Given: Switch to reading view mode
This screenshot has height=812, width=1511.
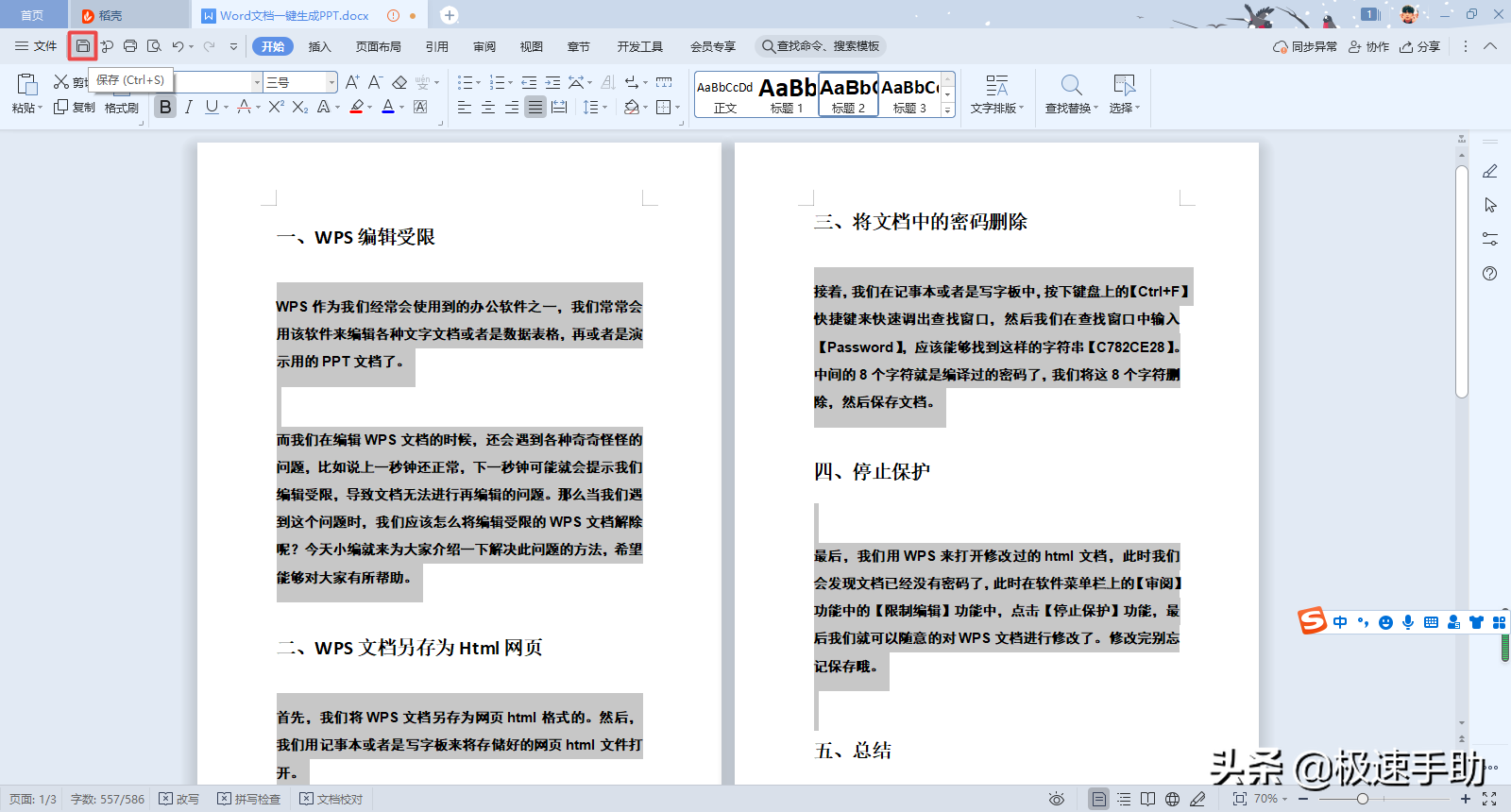Looking at the screenshot, I should [x=1147, y=799].
